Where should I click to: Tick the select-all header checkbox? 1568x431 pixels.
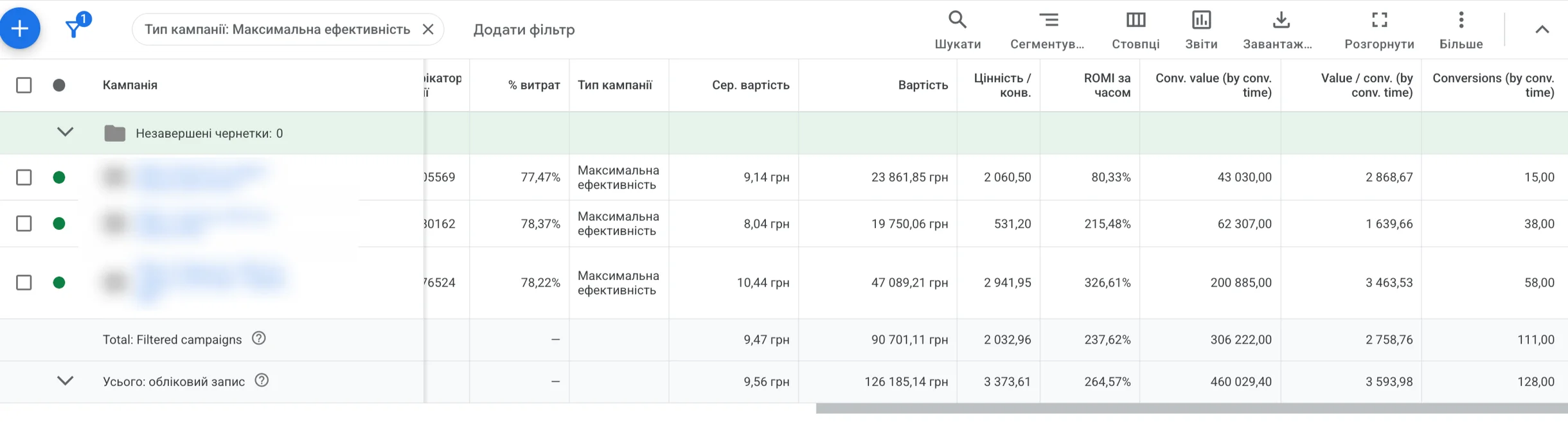[24, 85]
